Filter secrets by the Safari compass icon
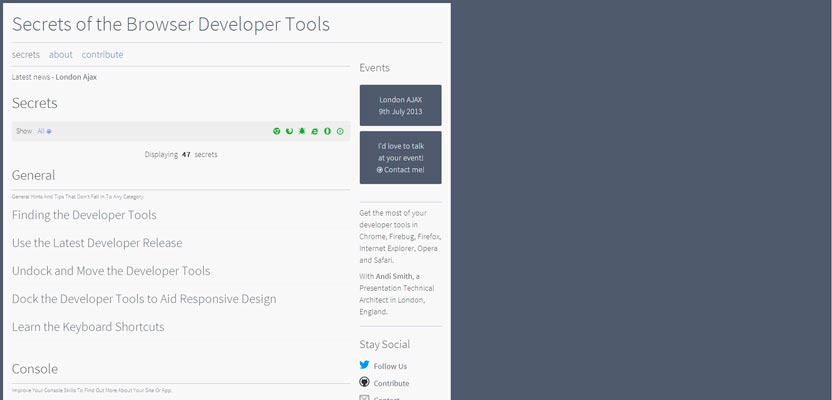 point(340,131)
